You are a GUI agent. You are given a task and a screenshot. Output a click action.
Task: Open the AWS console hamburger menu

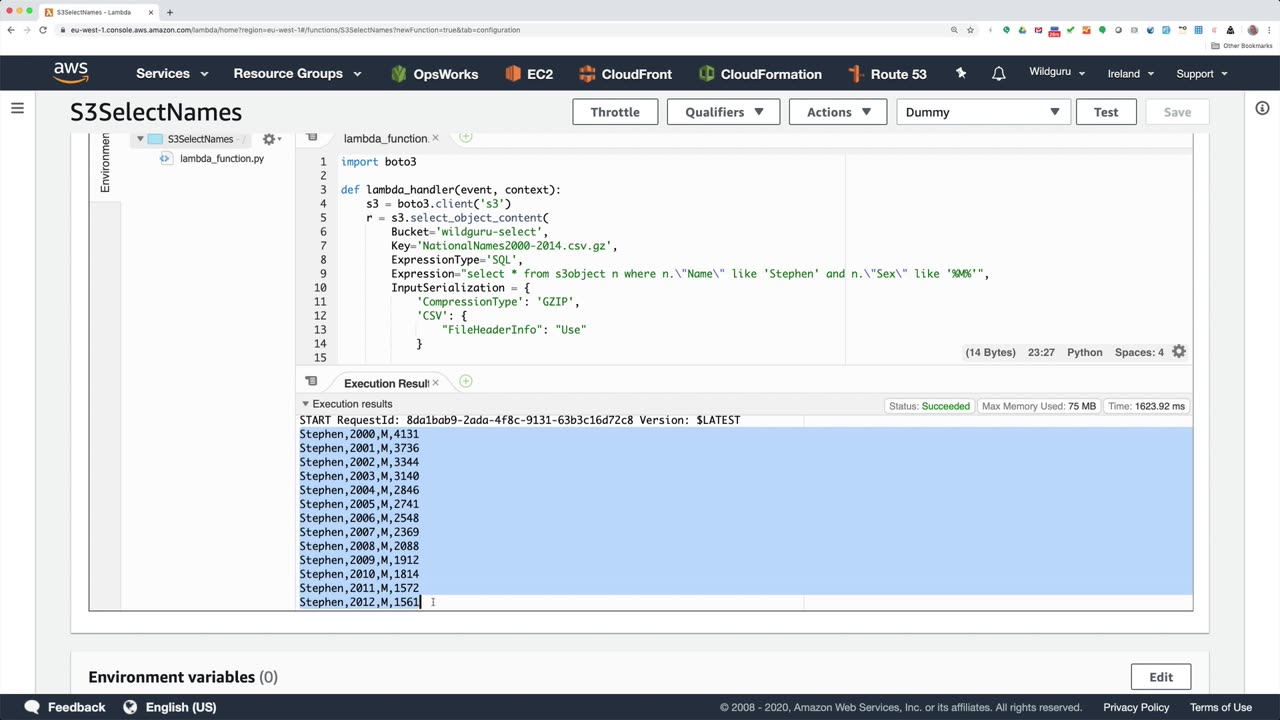[17, 108]
